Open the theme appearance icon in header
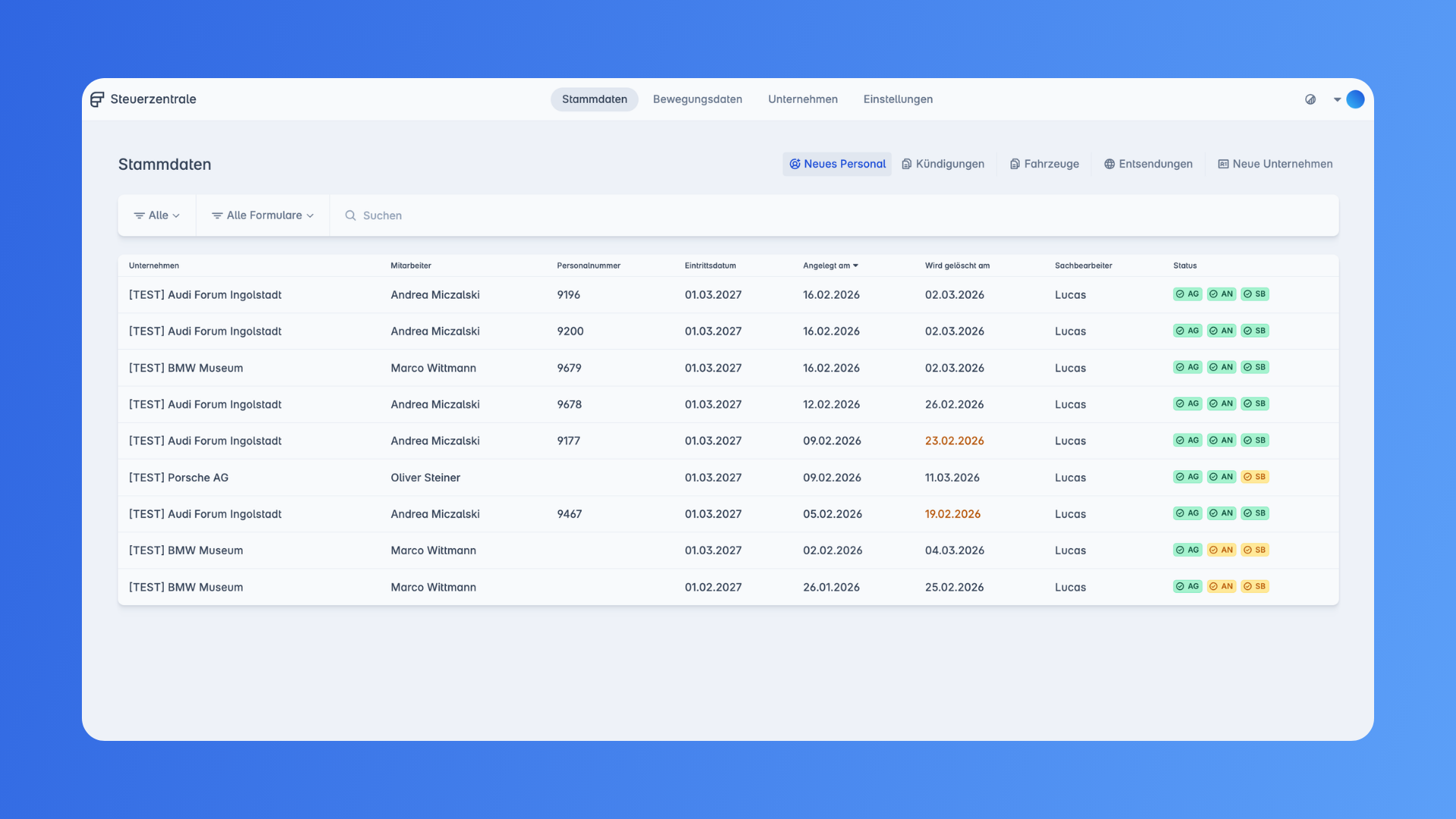 [x=1310, y=99]
